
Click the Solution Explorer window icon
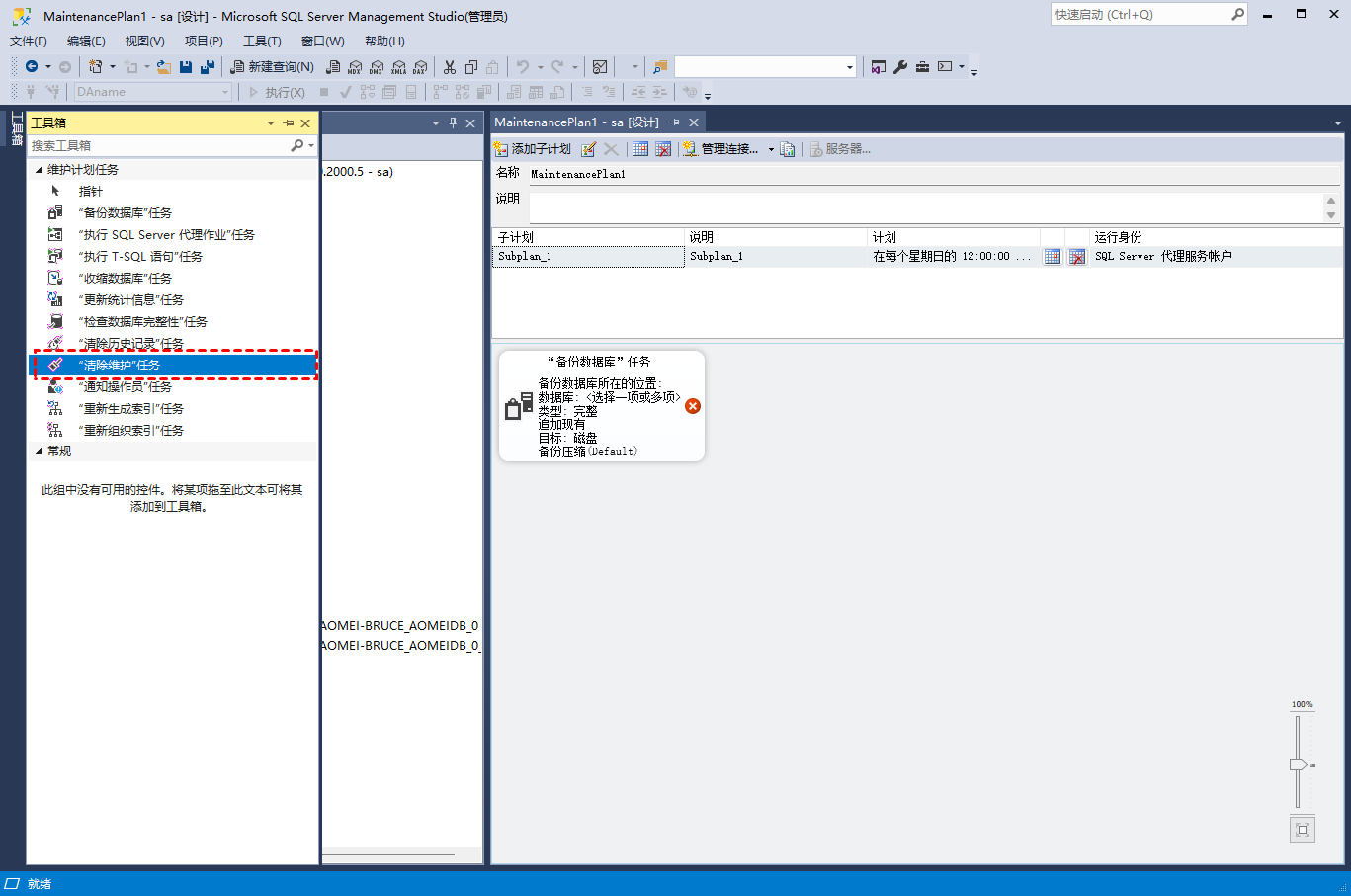[879, 67]
